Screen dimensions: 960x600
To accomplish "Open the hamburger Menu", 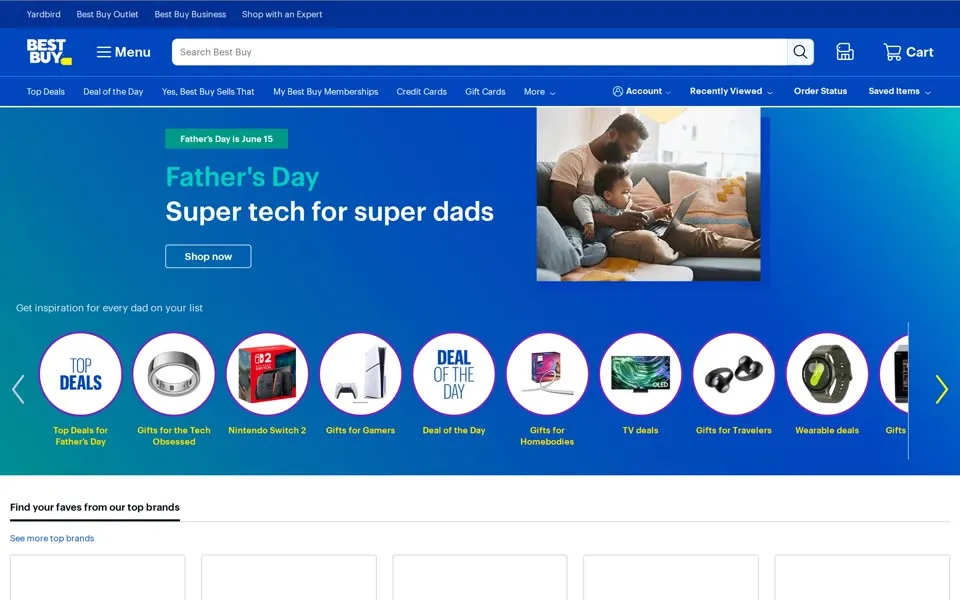I will (x=123, y=52).
